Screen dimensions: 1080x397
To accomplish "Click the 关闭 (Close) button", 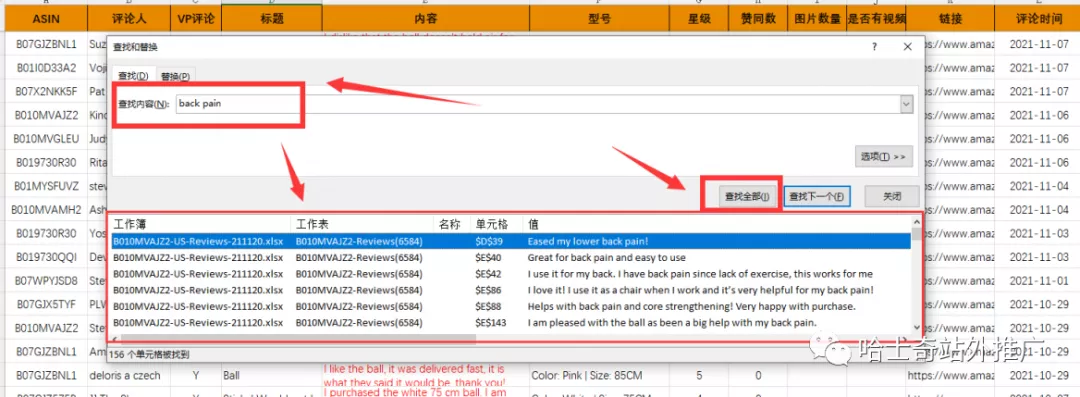I will pyautogui.click(x=892, y=196).
